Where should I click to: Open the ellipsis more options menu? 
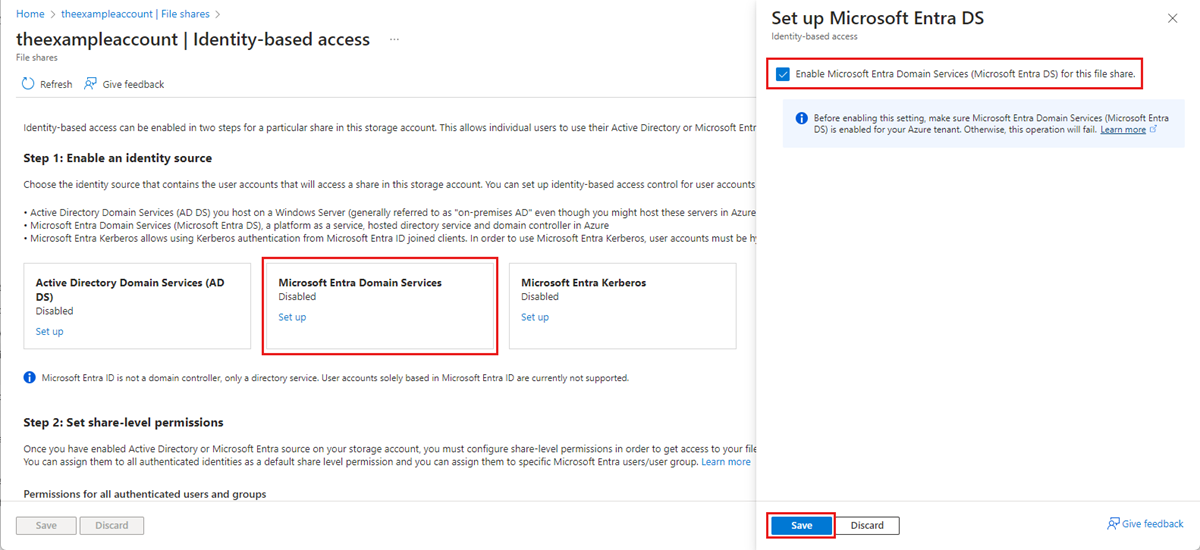(x=394, y=40)
